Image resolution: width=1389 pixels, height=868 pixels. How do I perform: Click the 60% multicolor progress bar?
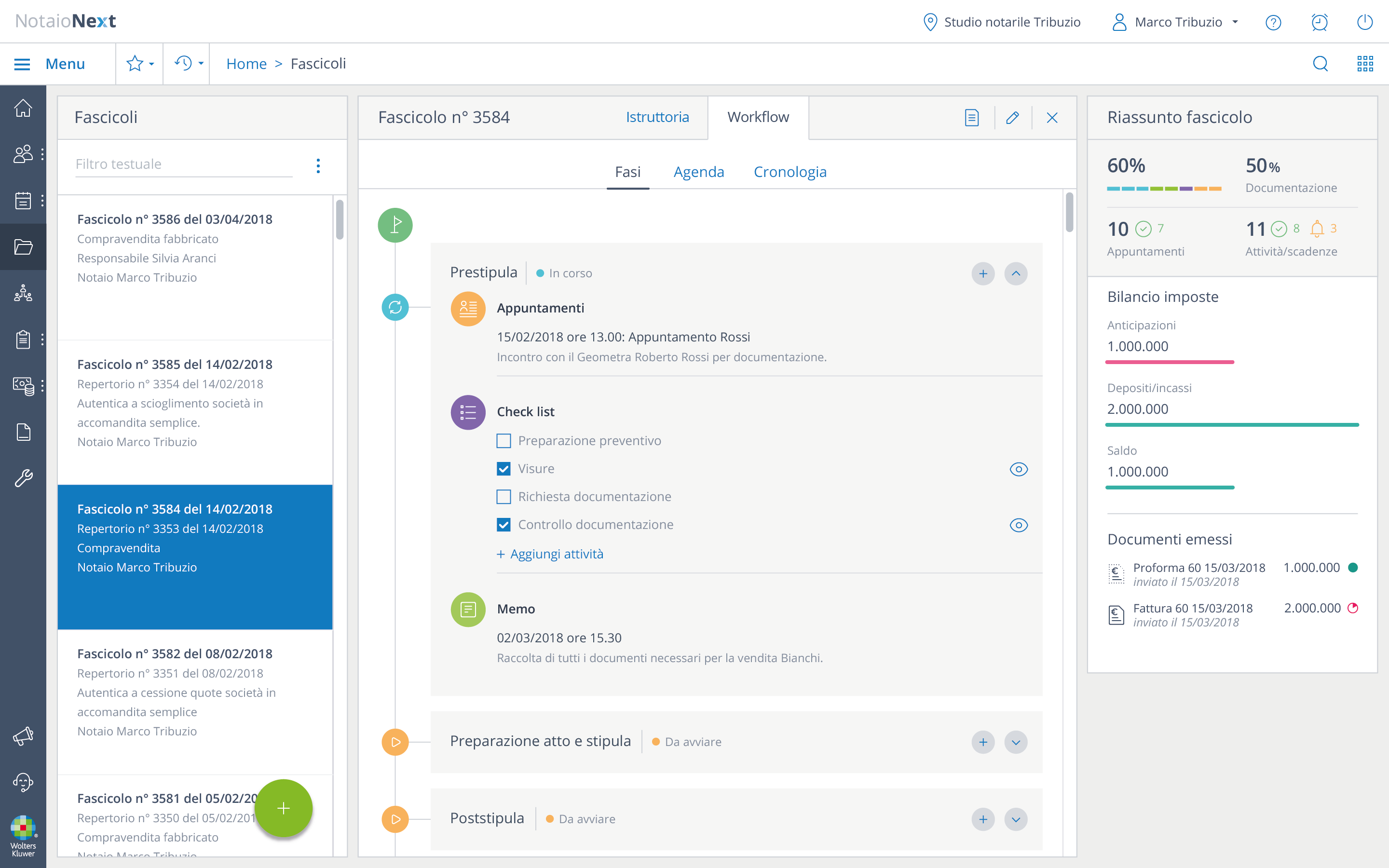point(1163,188)
